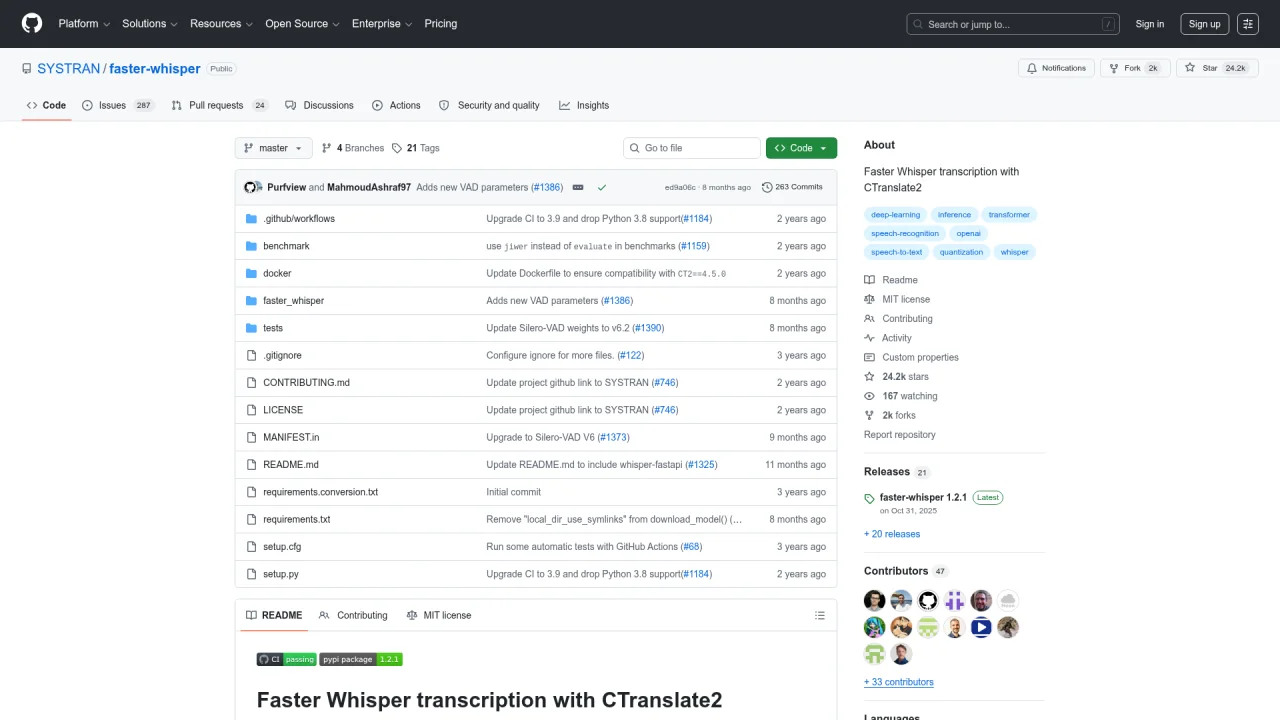Expand the Enterprise menu

tap(382, 24)
